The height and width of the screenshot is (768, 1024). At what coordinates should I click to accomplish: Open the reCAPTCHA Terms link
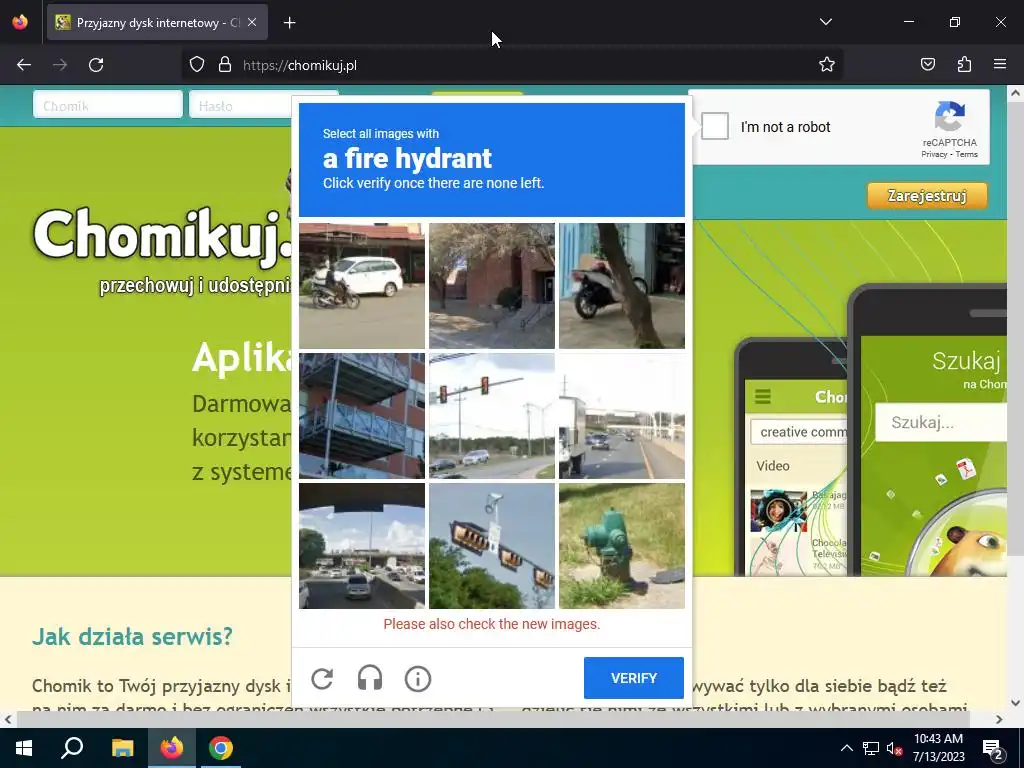pos(967,154)
